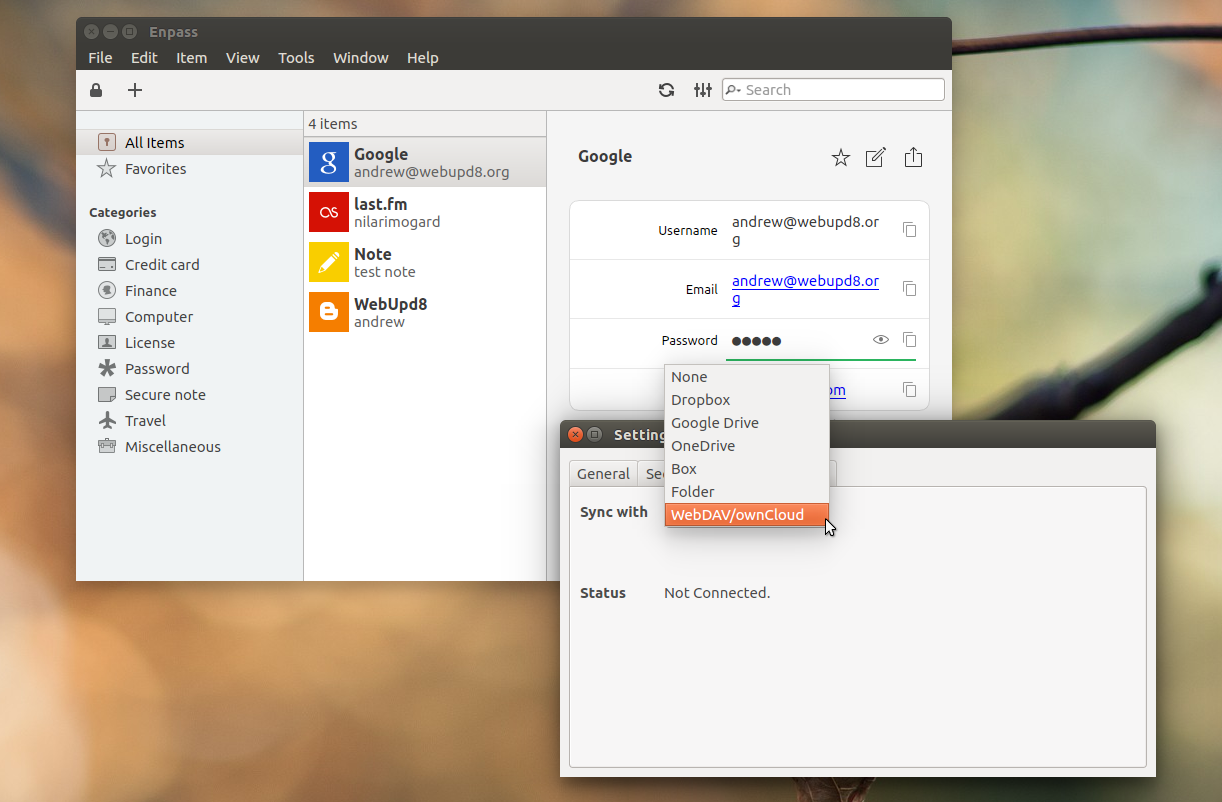This screenshot has width=1222, height=802.
Task: Filter by Computer category
Action: (190, 317)
